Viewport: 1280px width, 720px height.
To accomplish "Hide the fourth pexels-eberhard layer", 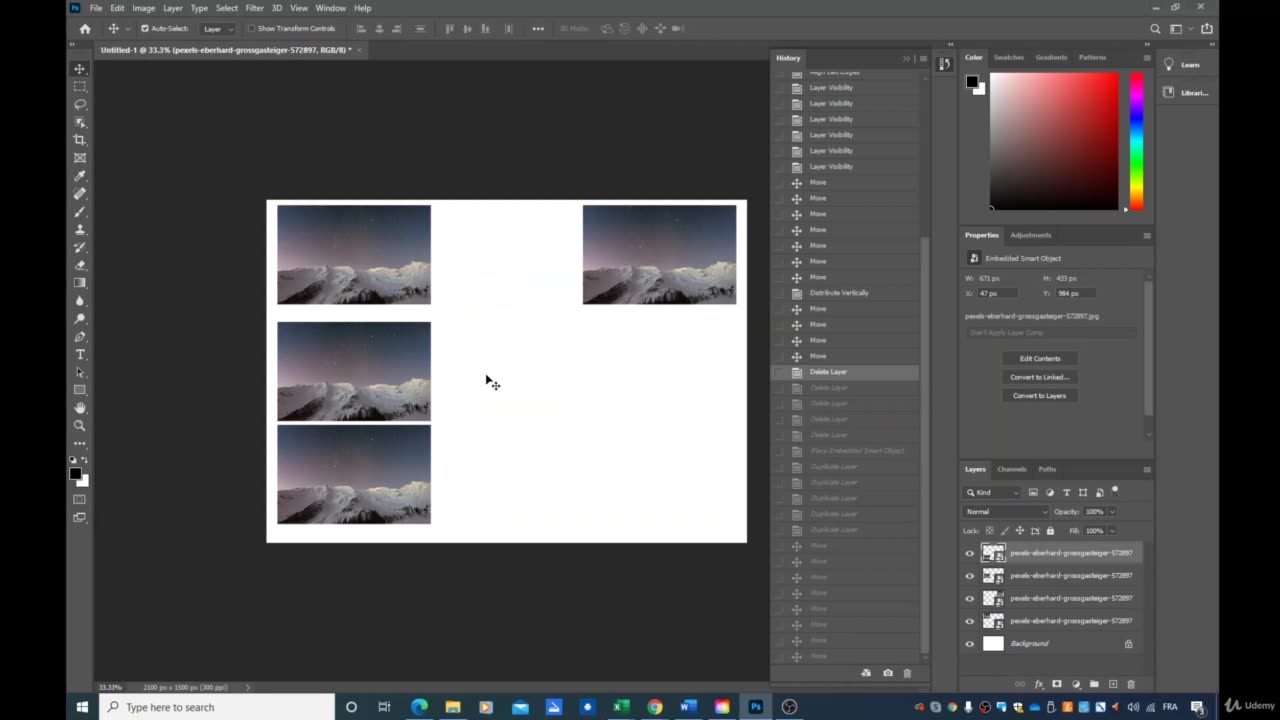I will pyautogui.click(x=969, y=621).
